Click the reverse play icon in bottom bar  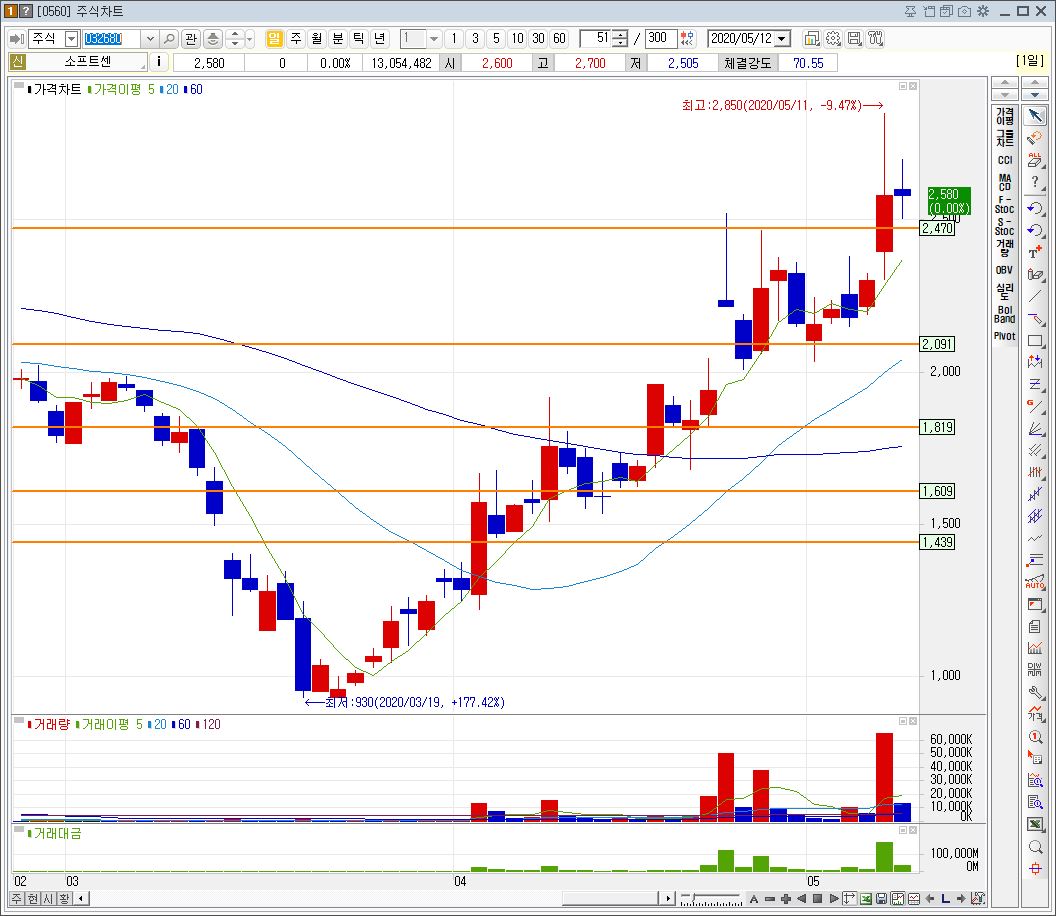point(801,898)
